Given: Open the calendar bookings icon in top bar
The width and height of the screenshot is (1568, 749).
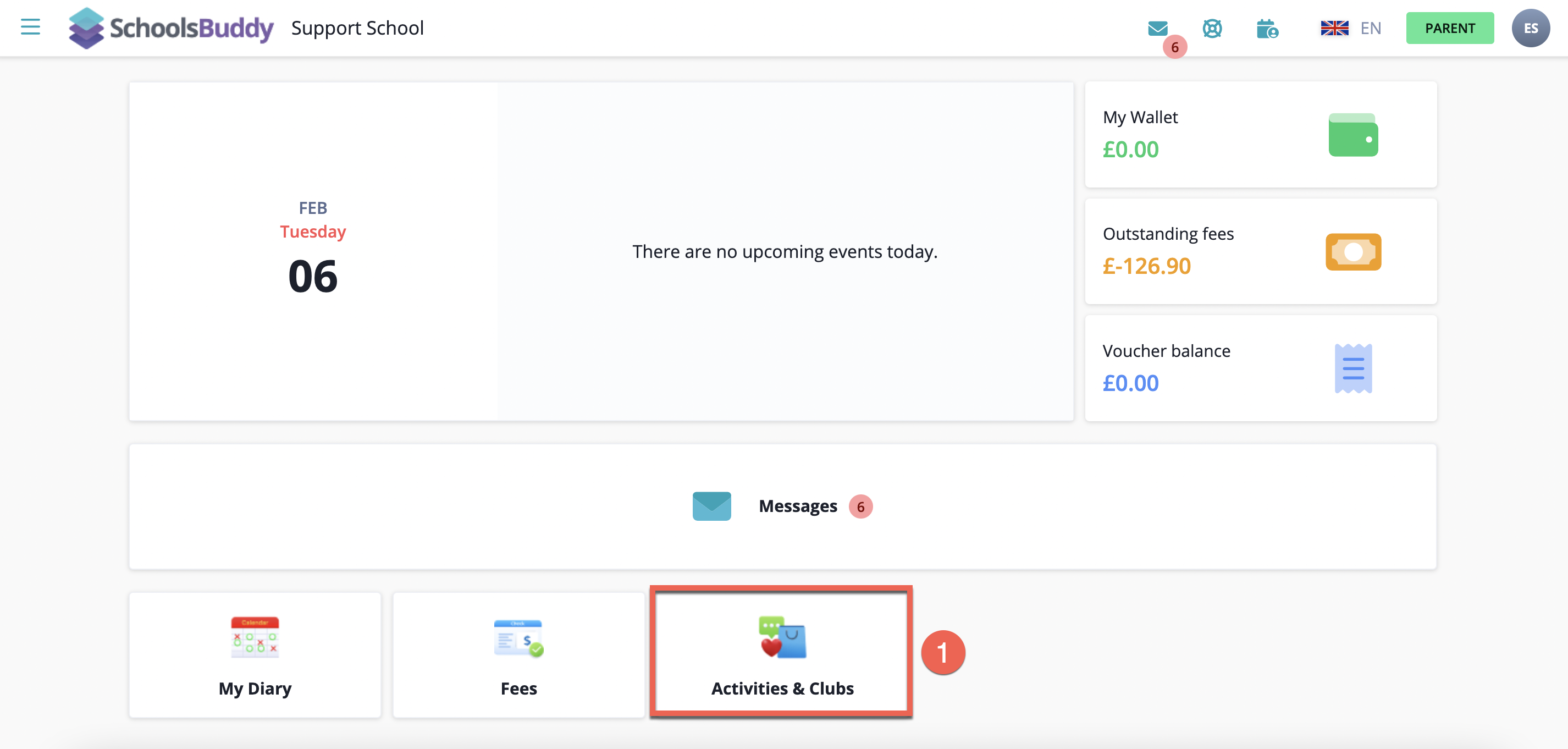Looking at the screenshot, I should (x=1268, y=28).
